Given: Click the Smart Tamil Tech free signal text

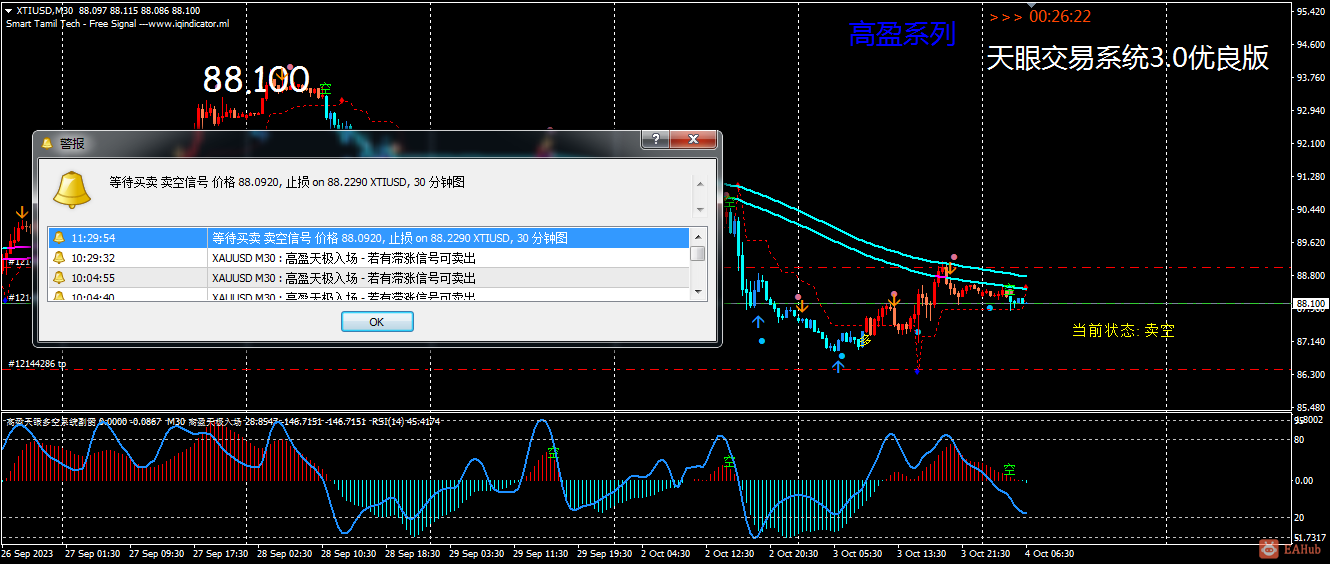Looking at the screenshot, I should pyautogui.click(x=118, y=22).
